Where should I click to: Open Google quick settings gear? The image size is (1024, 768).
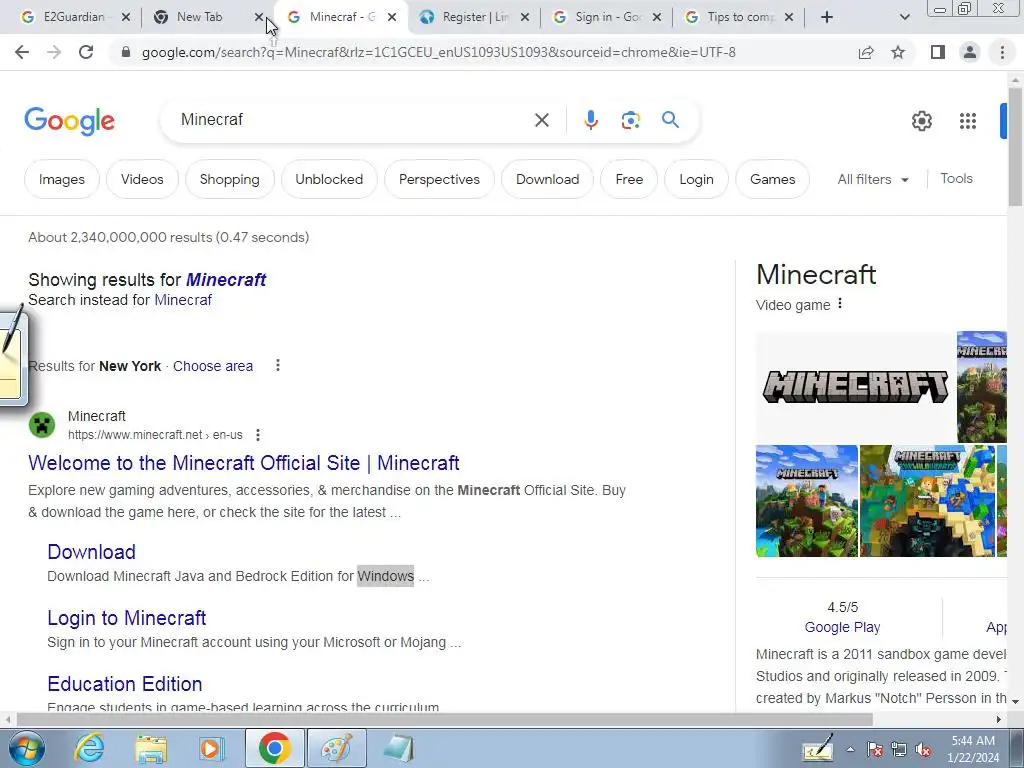coord(921,121)
